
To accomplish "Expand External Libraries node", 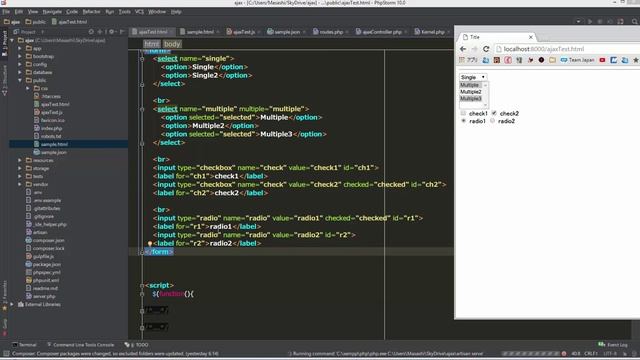I will [12, 304].
